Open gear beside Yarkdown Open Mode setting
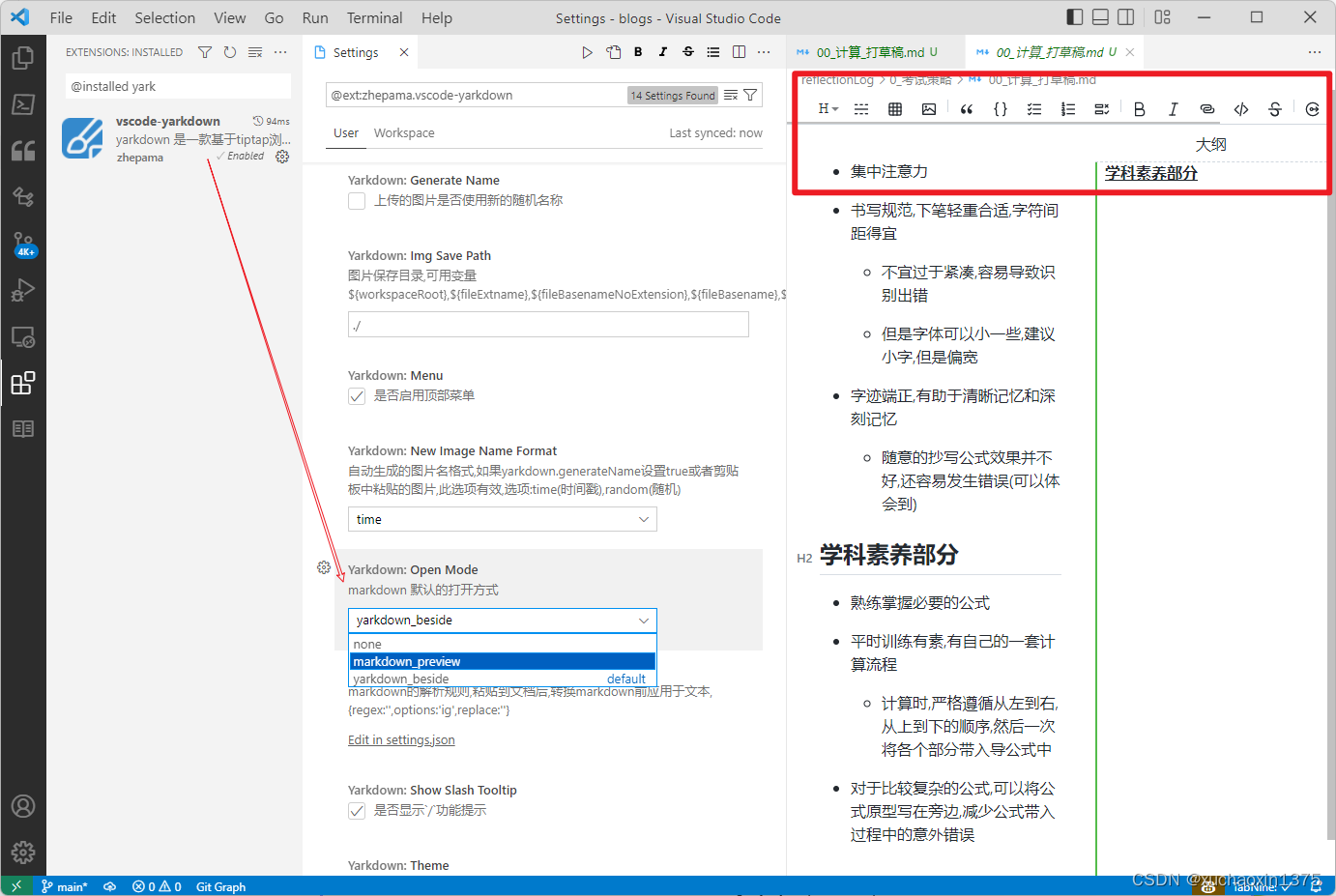 tap(324, 567)
